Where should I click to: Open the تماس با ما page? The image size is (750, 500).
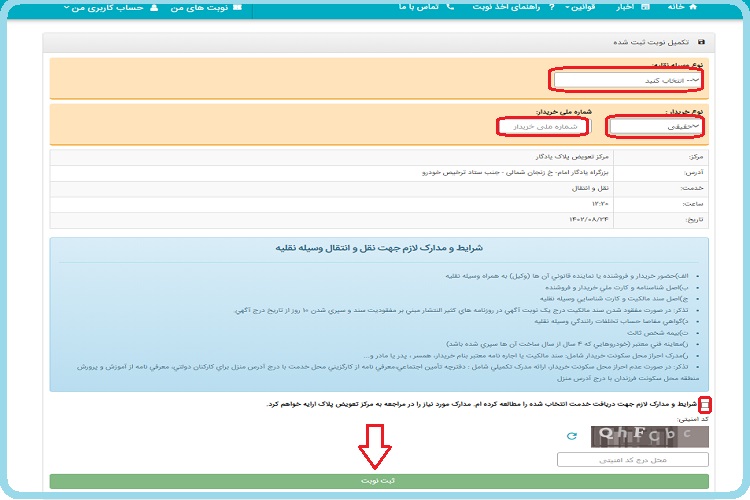click(426, 7)
